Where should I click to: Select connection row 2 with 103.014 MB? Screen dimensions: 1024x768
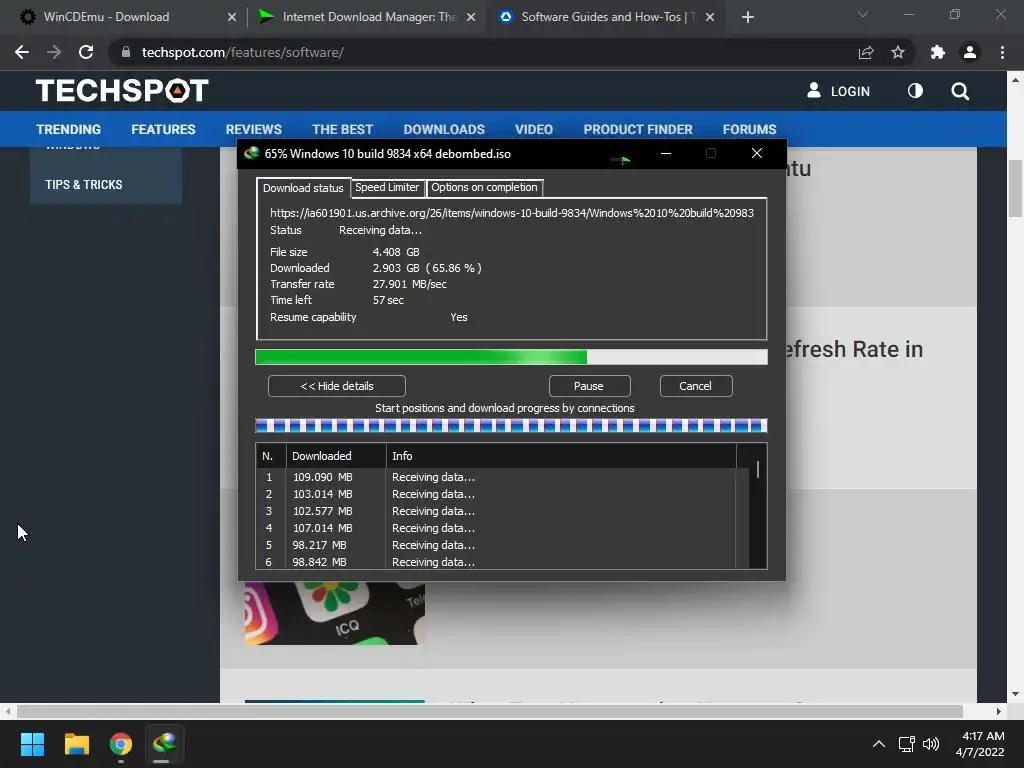tap(496, 494)
